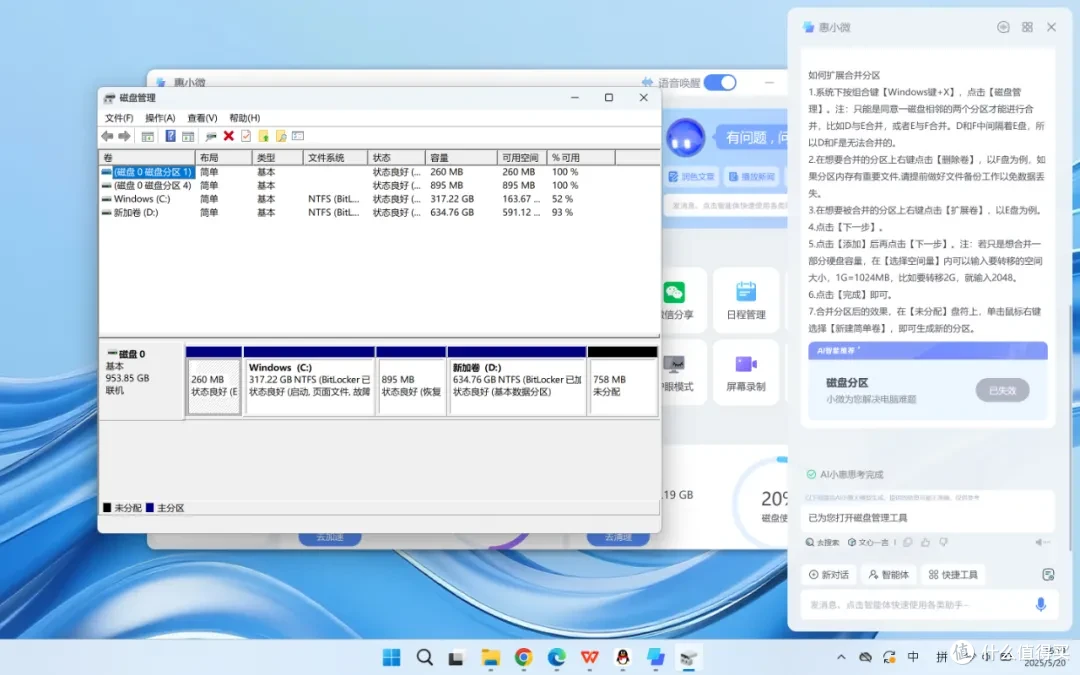
Task: Click the red X delete toolbar icon
Action: pos(229,136)
